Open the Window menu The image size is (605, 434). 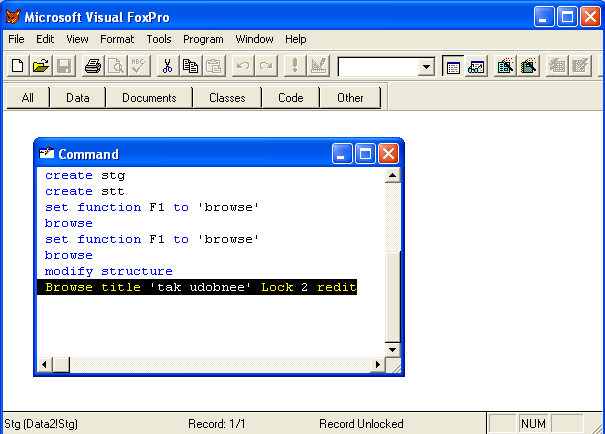[254, 39]
